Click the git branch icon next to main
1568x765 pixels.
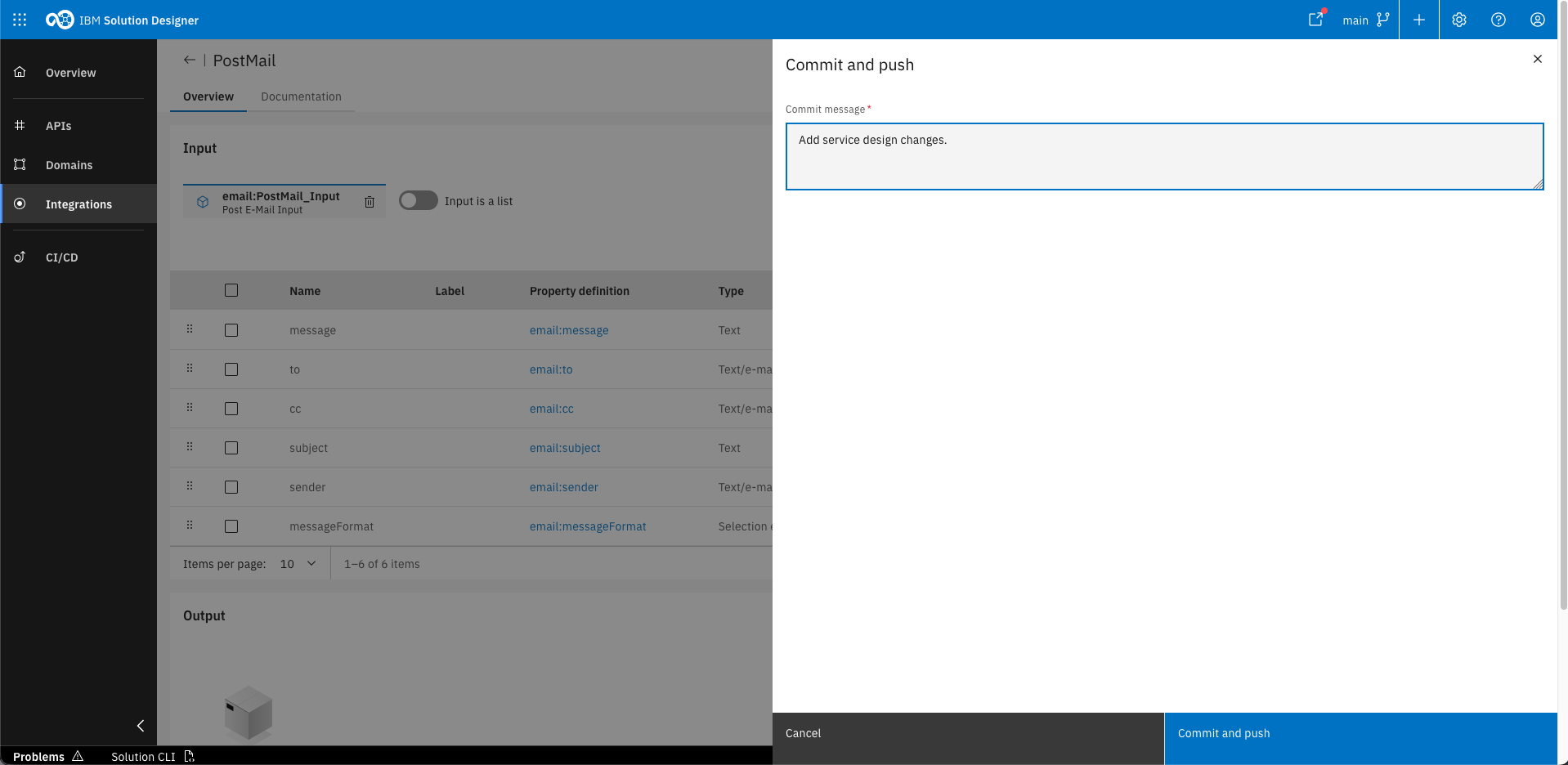pos(1382,20)
